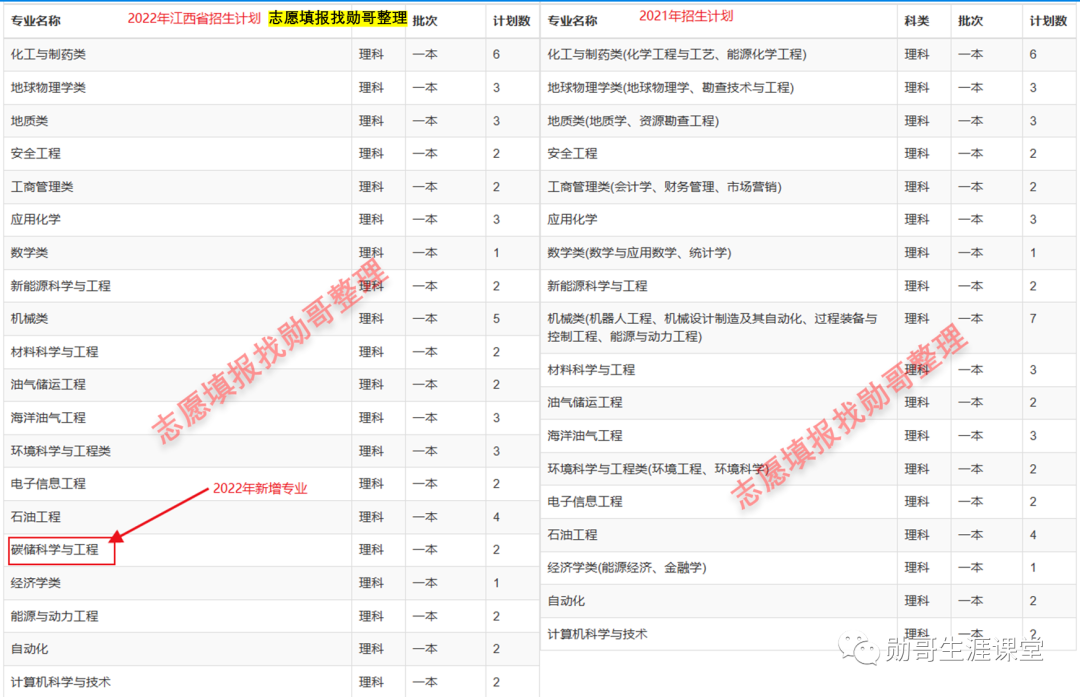This screenshot has width=1080, height=697.
Task: Click 化工与制药类(化学工程与工艺、能源化学工程) in the 2021 table
Action: [676, 54]
